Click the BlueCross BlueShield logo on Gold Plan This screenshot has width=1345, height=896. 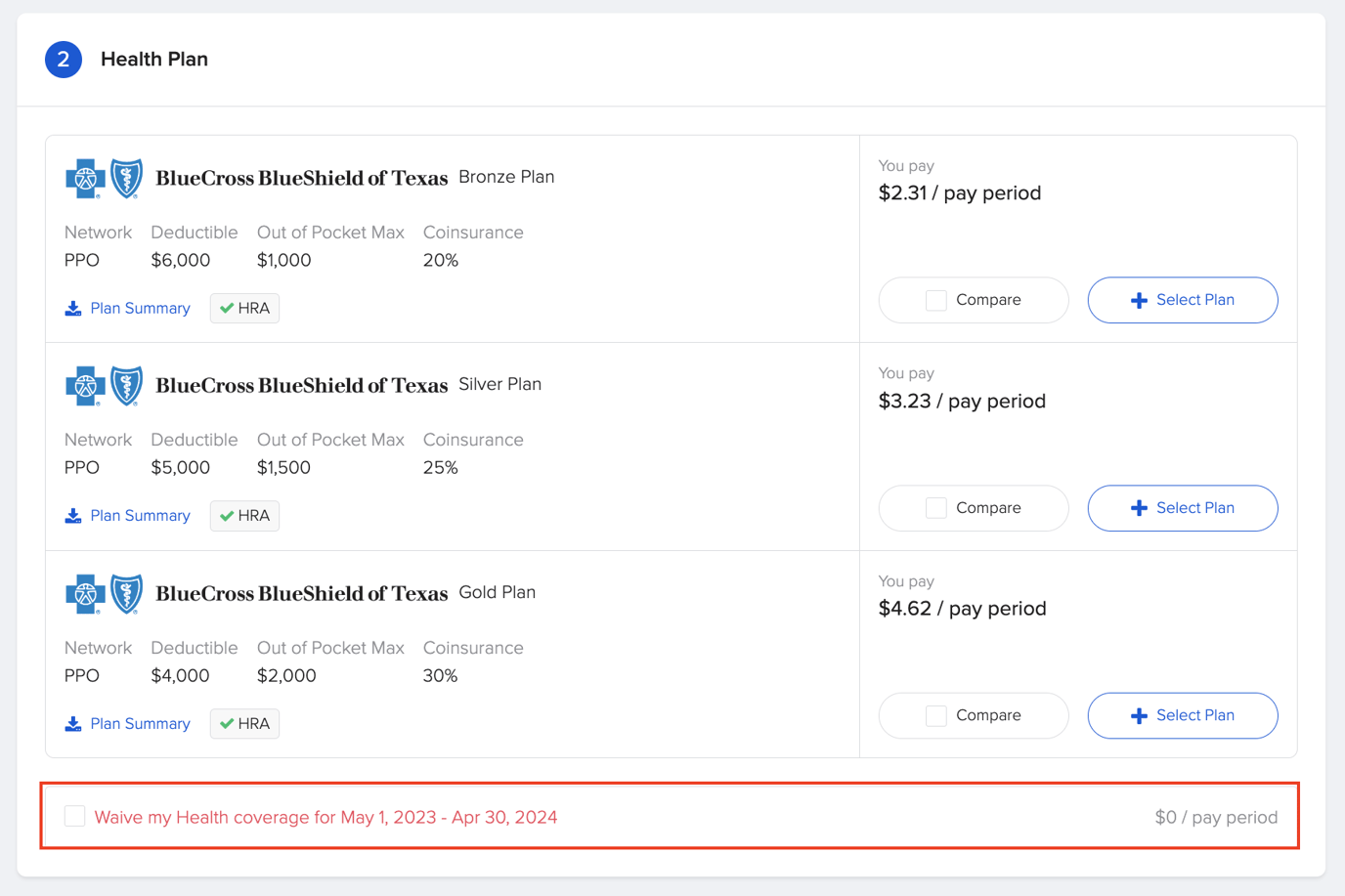coord(105,594)
